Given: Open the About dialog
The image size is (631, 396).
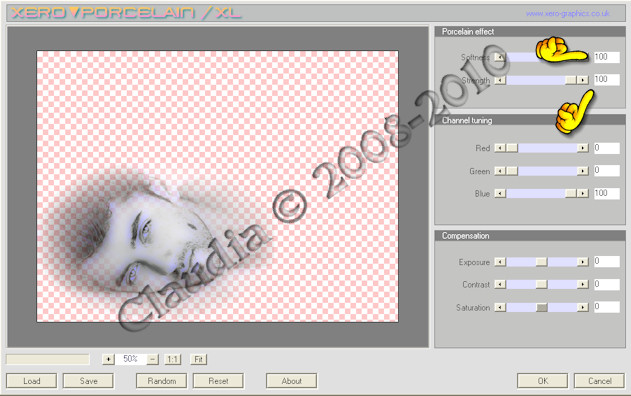Looking at the screenshot, I should pos(291,381).
